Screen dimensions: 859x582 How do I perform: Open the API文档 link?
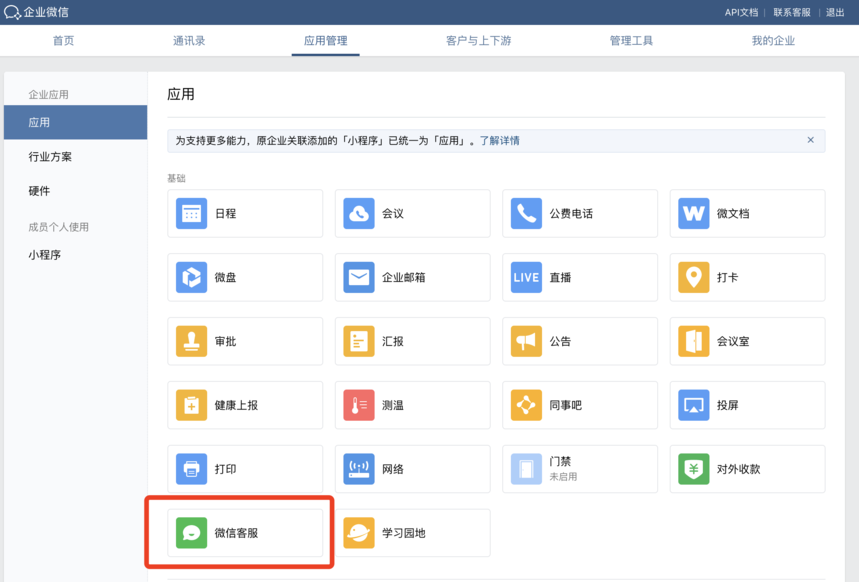coord(741,13)
